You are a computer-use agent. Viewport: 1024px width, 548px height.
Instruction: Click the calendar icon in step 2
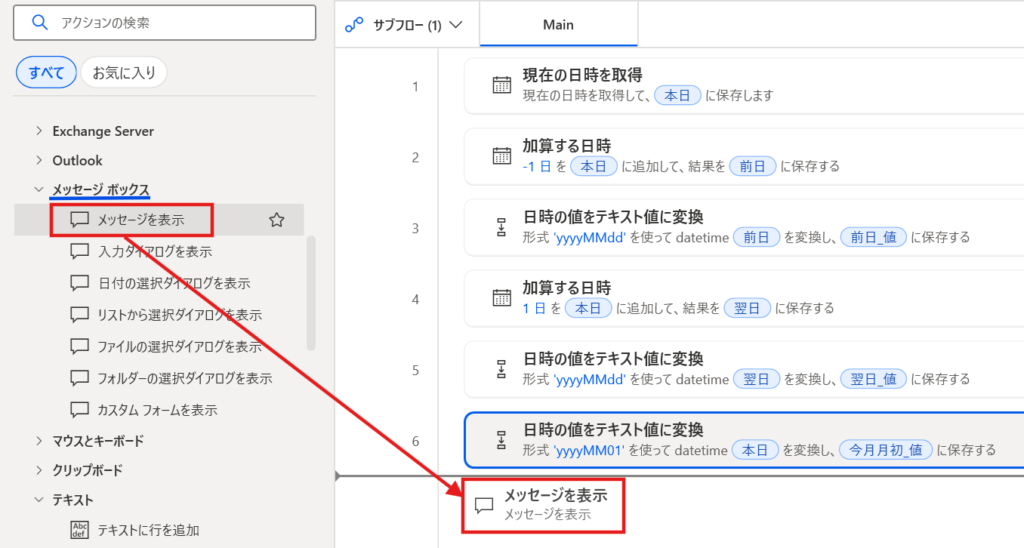[x=502, y=155]
